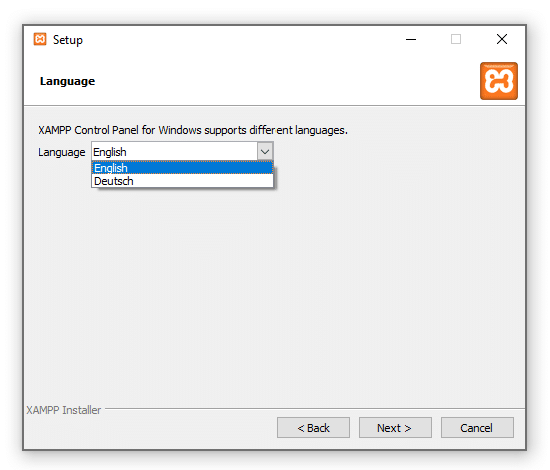
Task: Select English from the language list
Action: [182, 168]
